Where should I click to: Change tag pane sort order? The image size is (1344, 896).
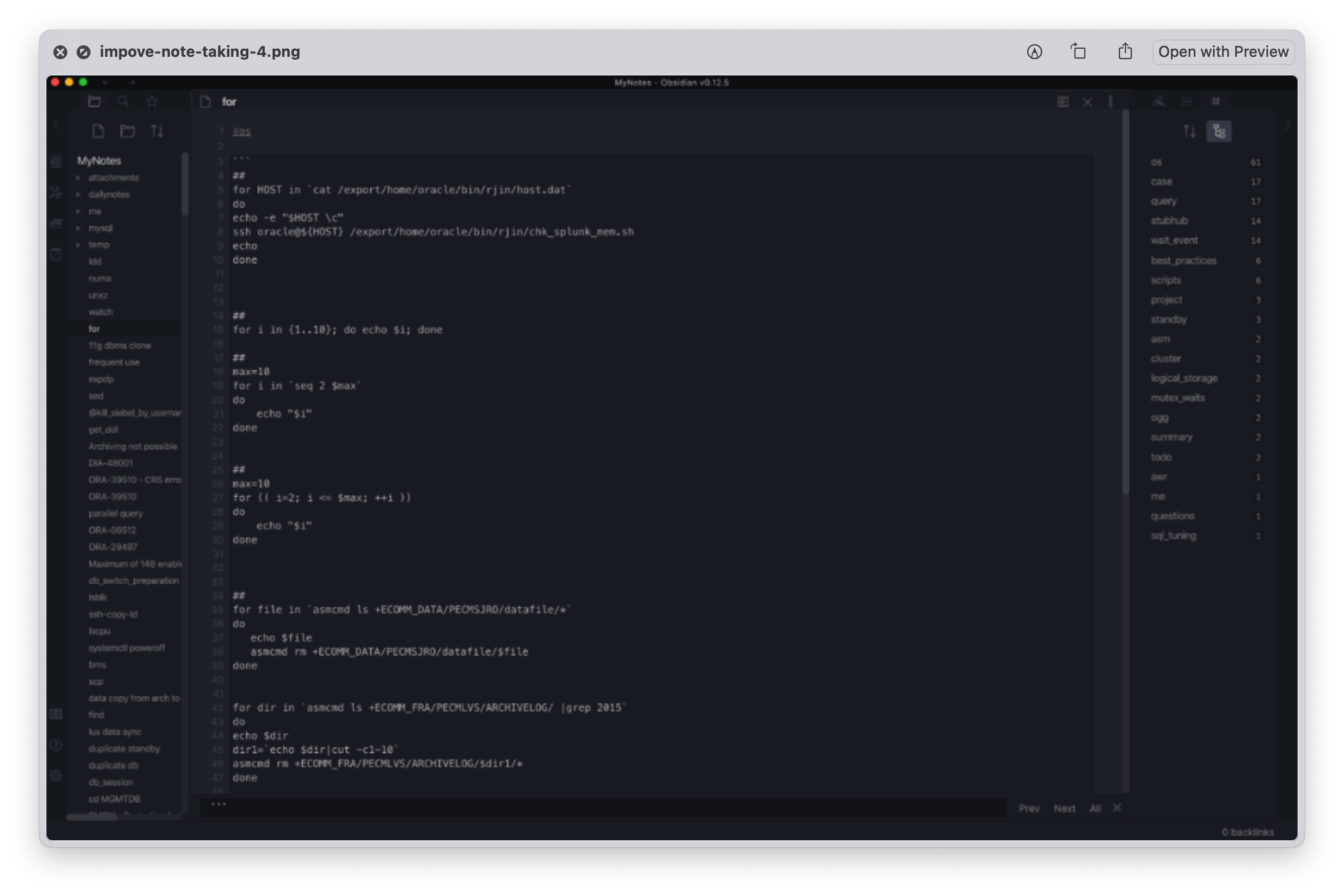pos(1190,131)
